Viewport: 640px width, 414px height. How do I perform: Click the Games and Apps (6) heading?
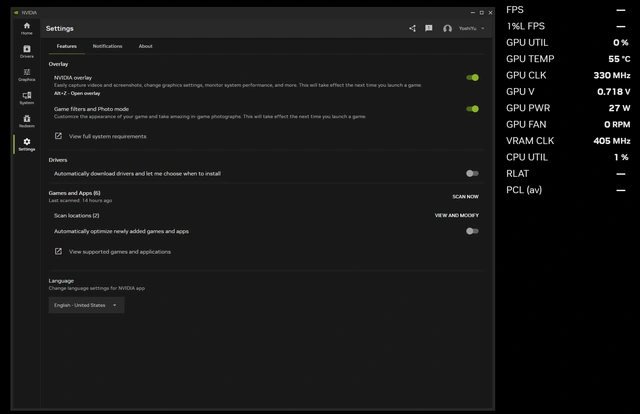coord(74,193)
